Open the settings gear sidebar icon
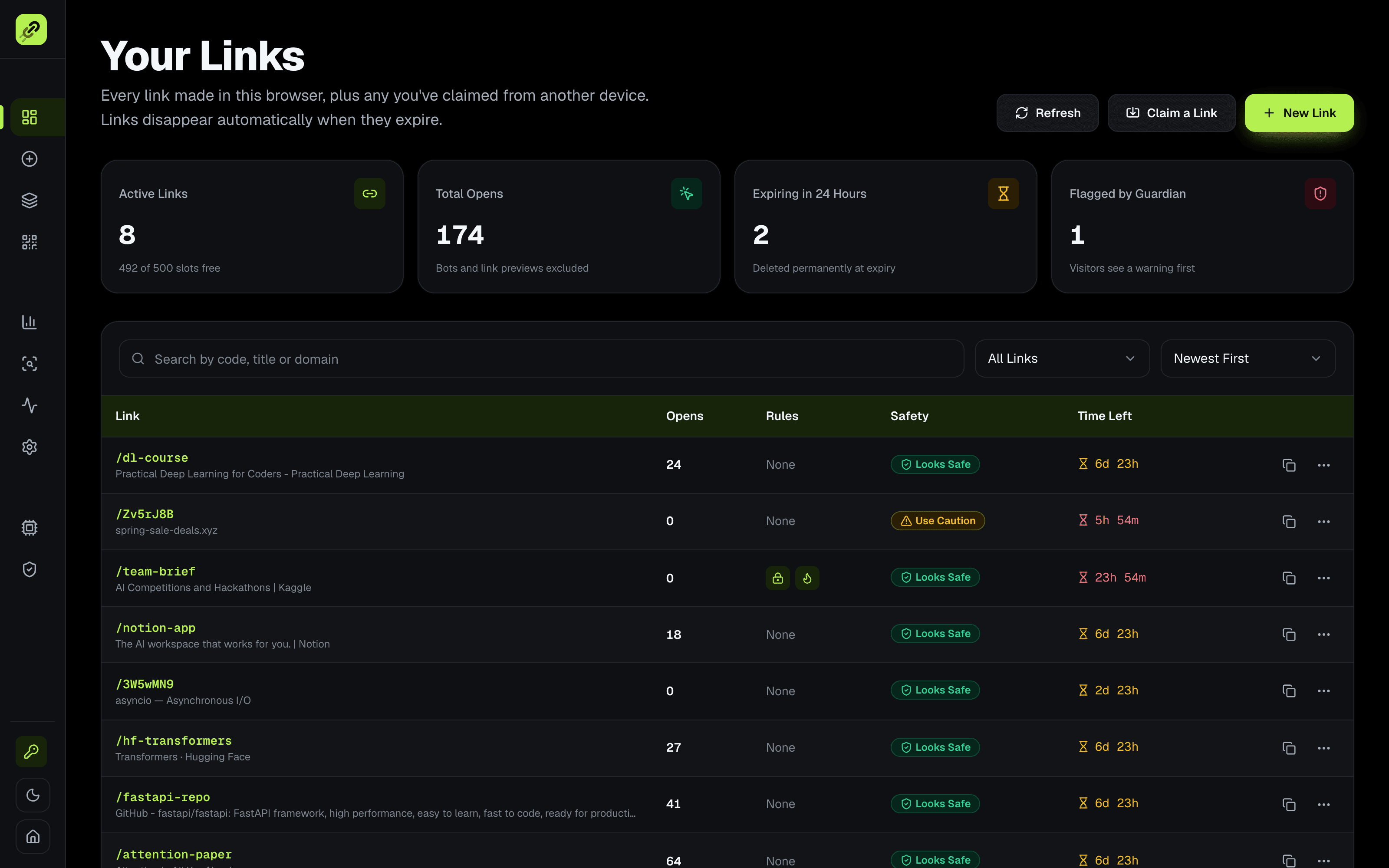The image size is (1389, 868). 29,447
